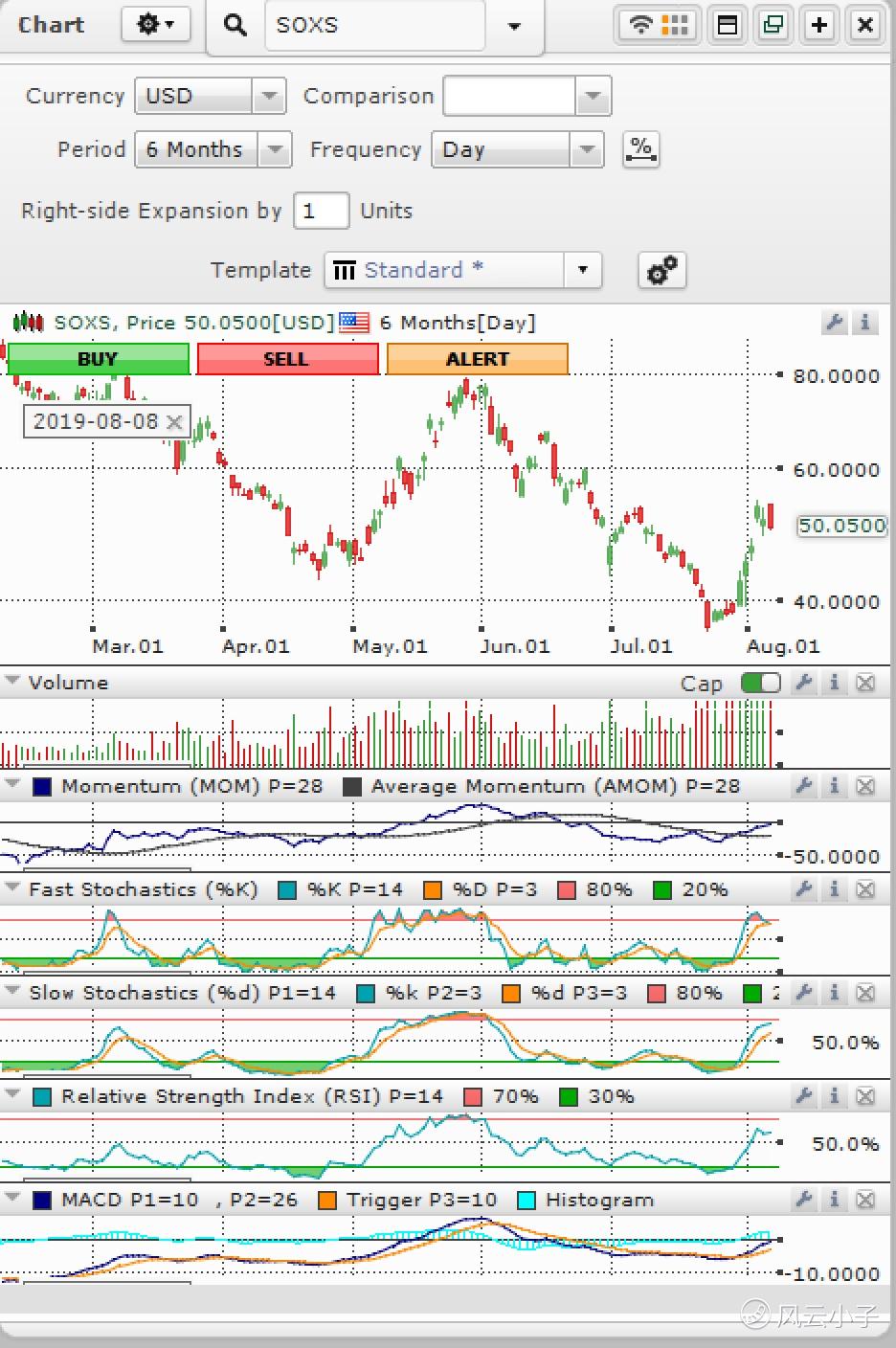Image resolution: width=896 pixels, height=1348 pixels.
Task: Click the MACD Histogram cyan swatch
Action: click(x=526, y=1201)
